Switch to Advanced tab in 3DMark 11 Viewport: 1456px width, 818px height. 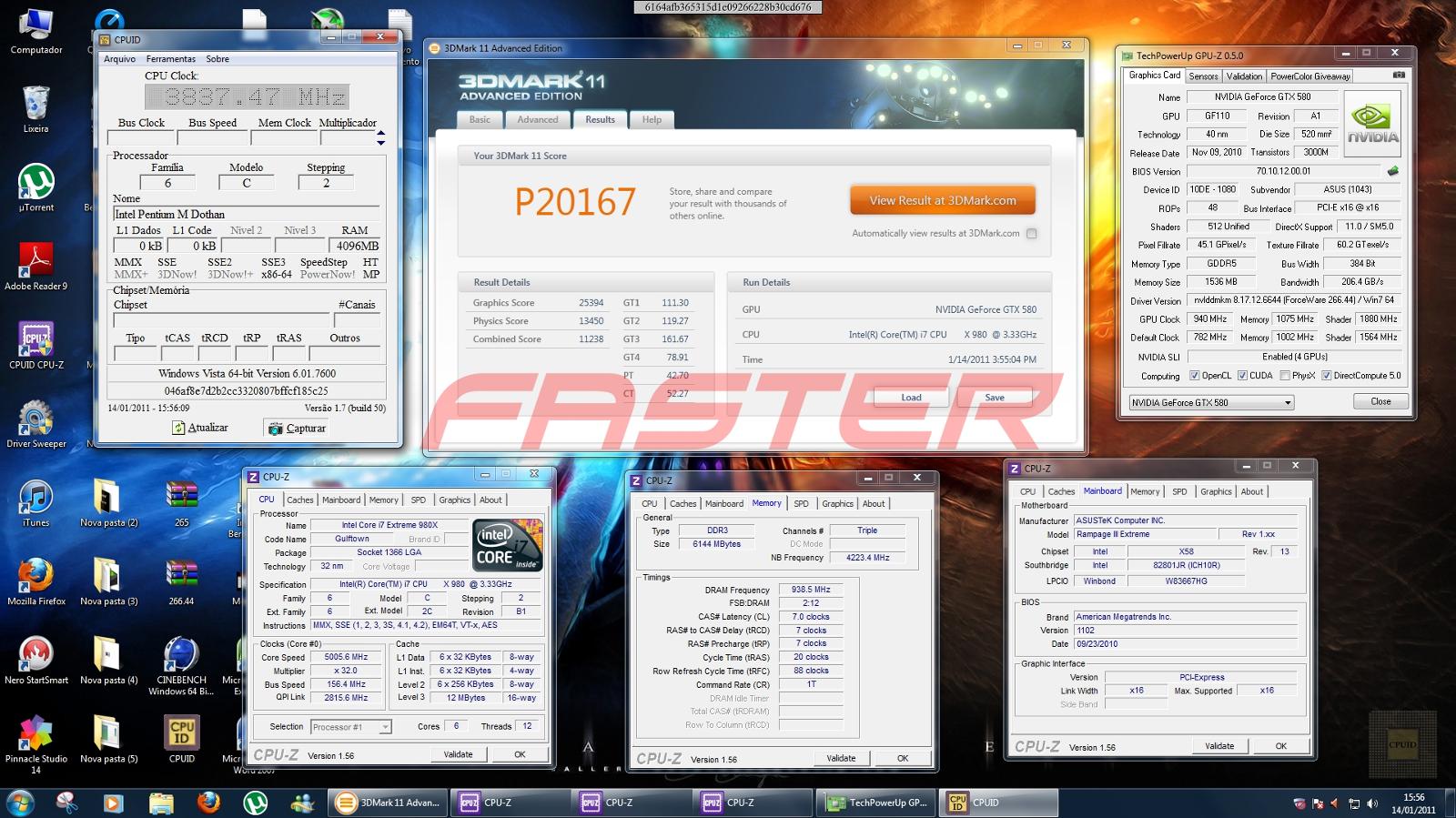coord(538,119)
